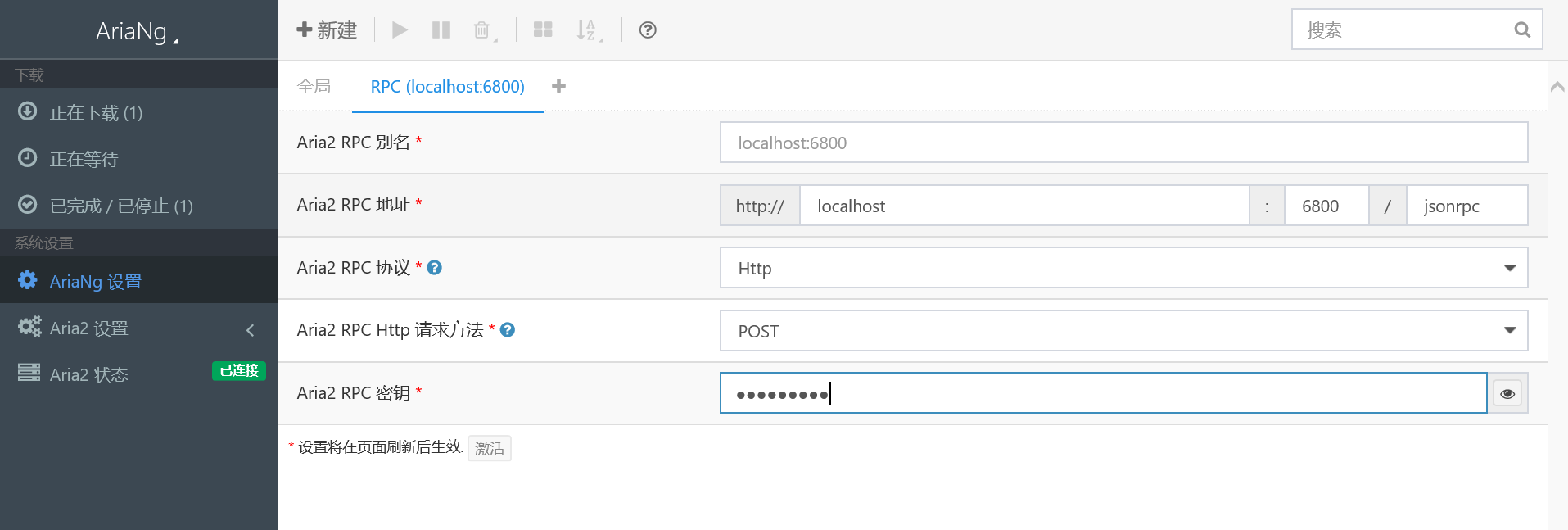Open the POST request method dropdown

click(x=1123, y=331)
